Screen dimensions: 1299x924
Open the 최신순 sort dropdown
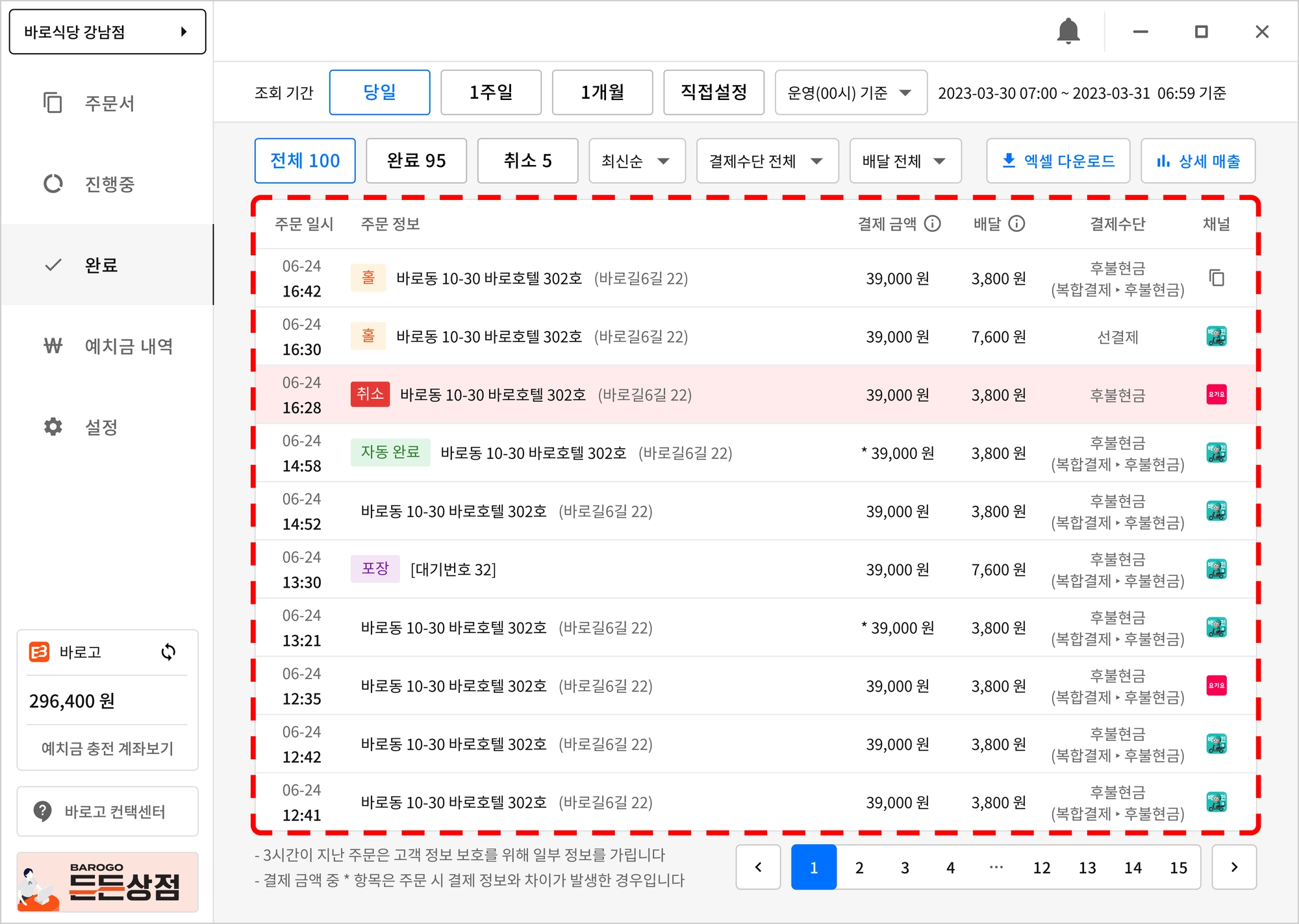(x=637, y=160)
